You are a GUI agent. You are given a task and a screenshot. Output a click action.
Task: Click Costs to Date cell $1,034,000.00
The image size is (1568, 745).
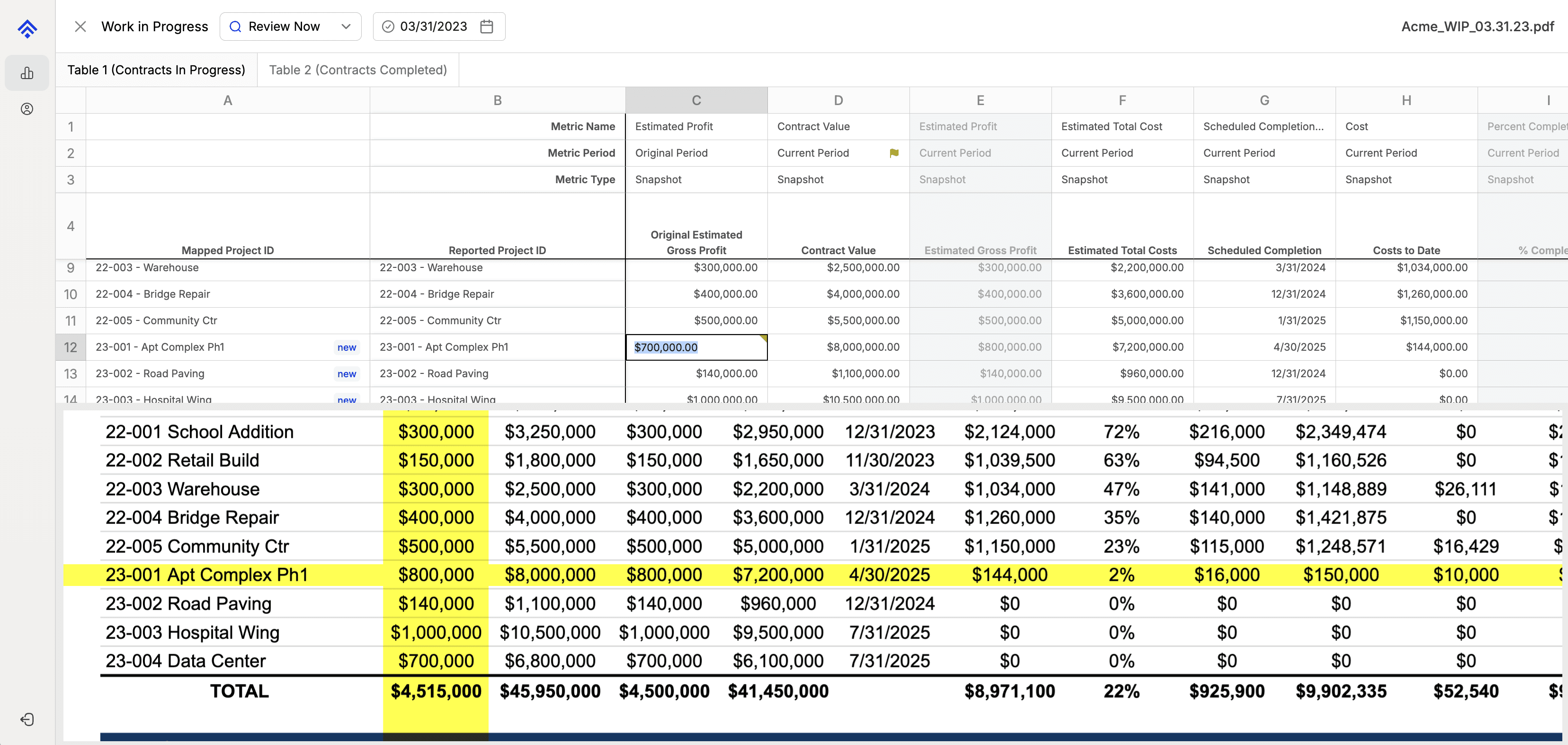tap(1406, 268)
